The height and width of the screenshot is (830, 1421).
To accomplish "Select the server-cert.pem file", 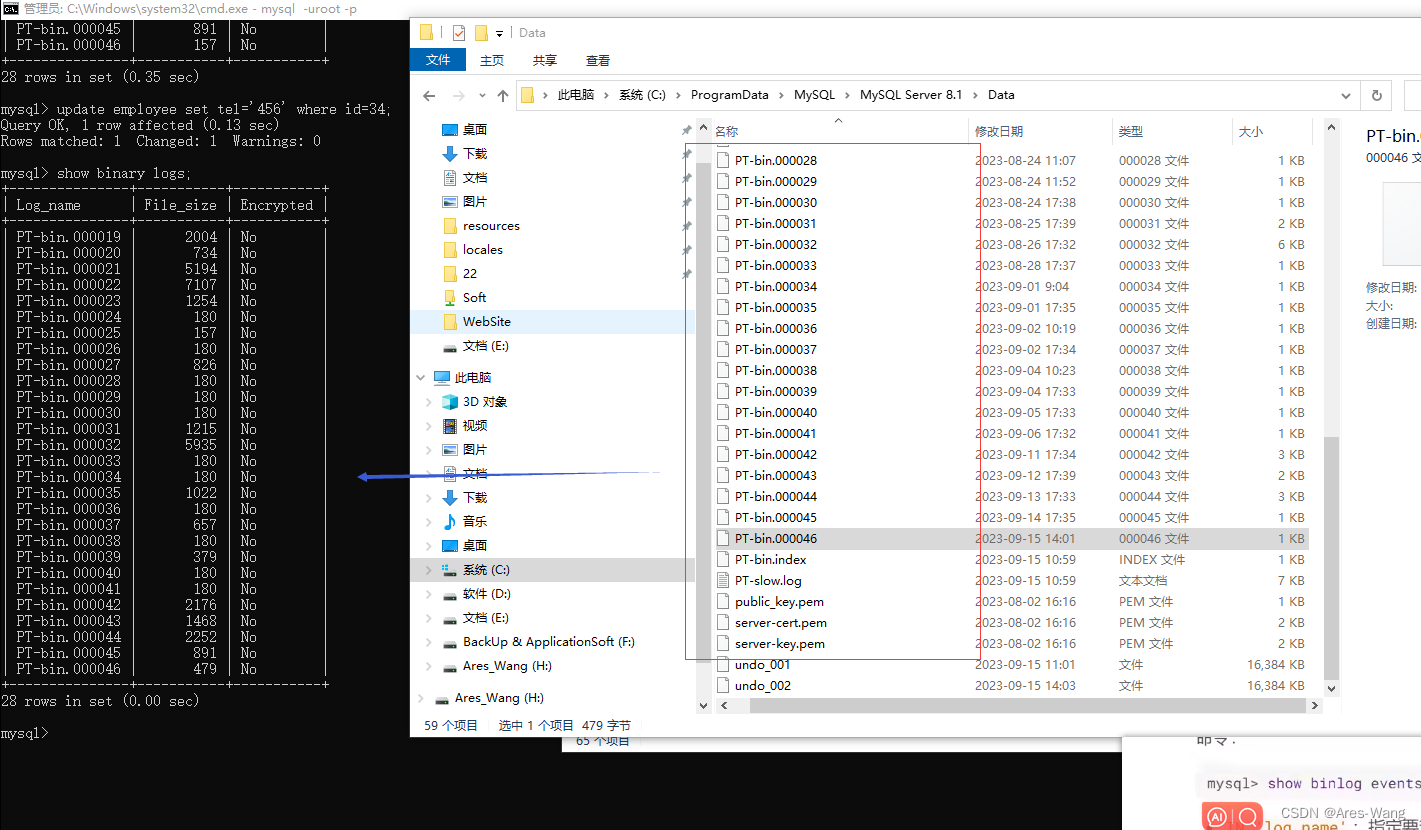I will click(x=781, y=622).
